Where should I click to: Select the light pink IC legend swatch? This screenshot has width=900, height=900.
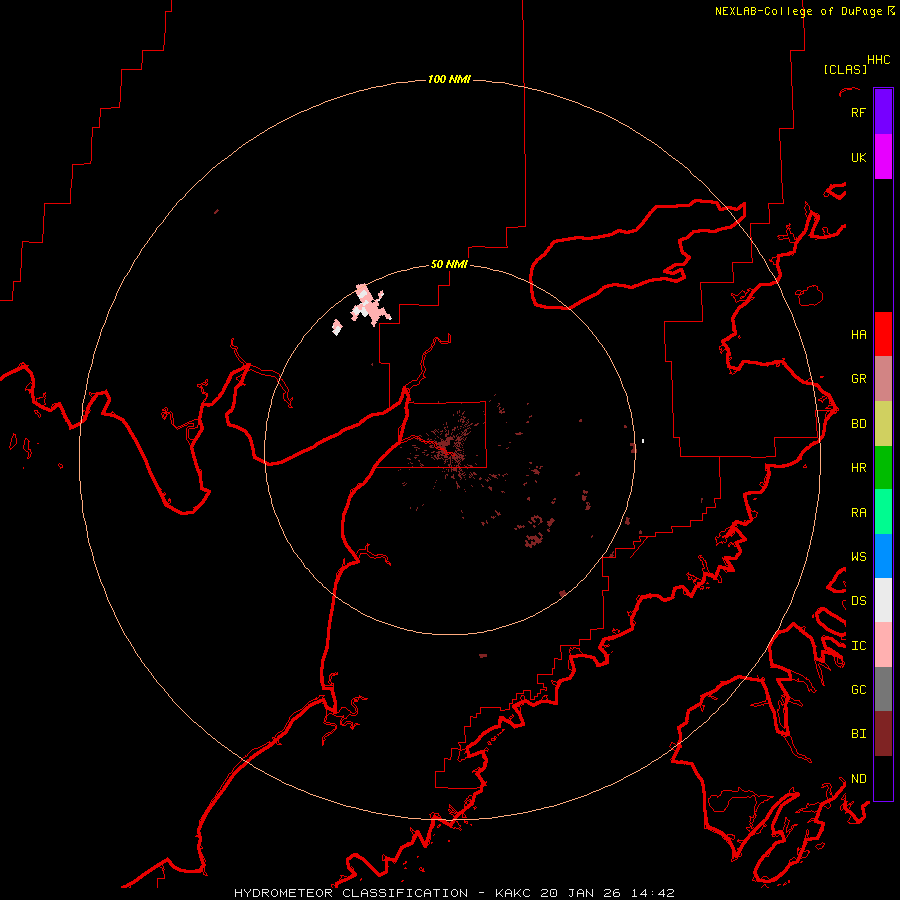pos(883,645)
